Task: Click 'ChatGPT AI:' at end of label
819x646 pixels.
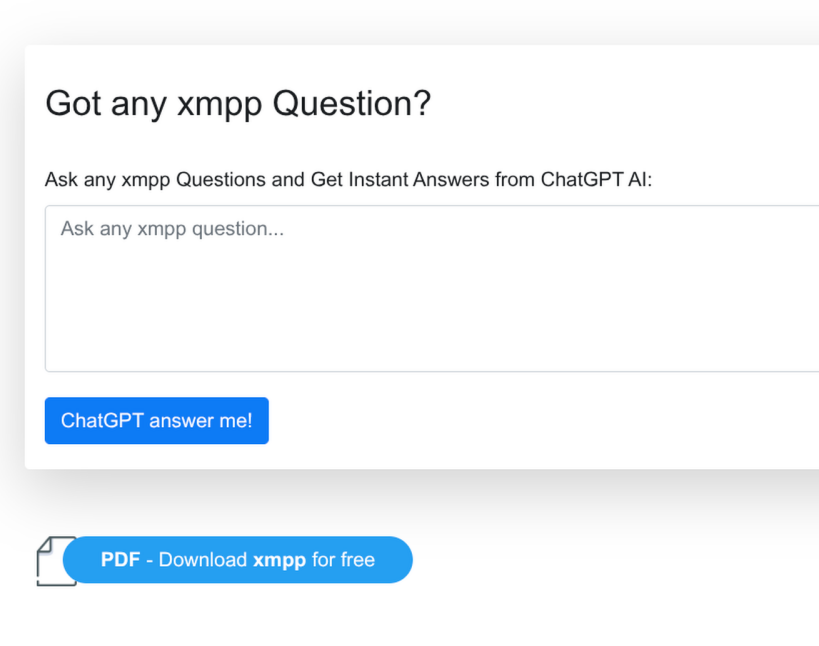Action: [596, 180]
